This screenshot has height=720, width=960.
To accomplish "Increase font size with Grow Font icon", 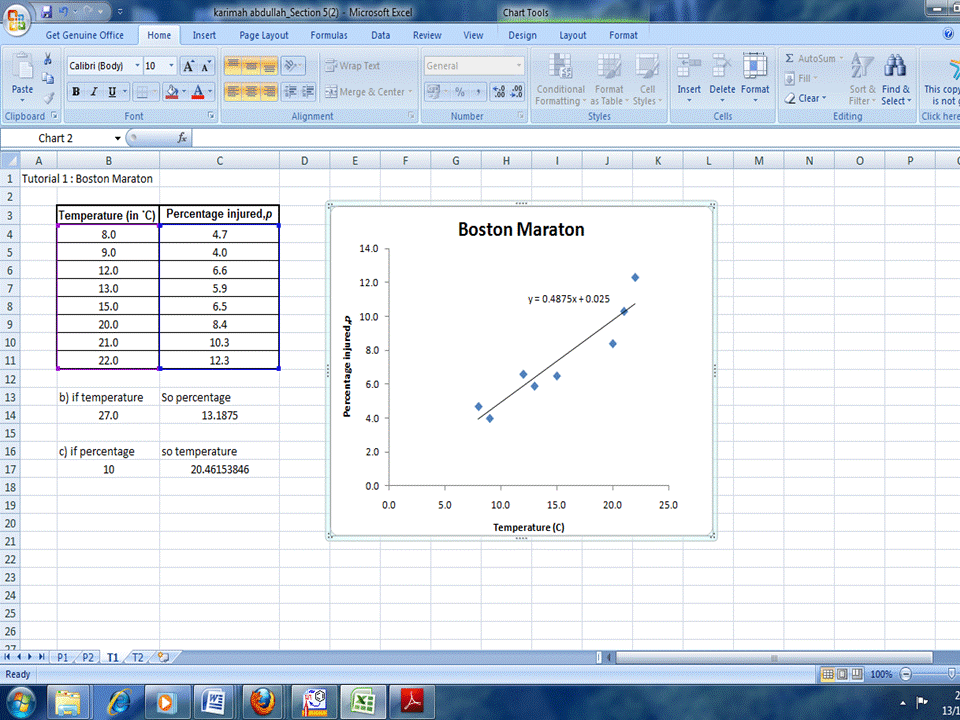I will tap(189, 66).
